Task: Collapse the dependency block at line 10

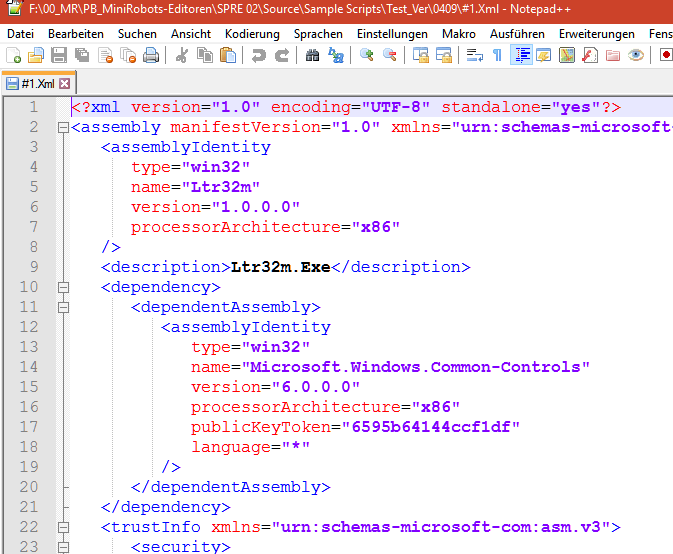Action: point(63,287)
